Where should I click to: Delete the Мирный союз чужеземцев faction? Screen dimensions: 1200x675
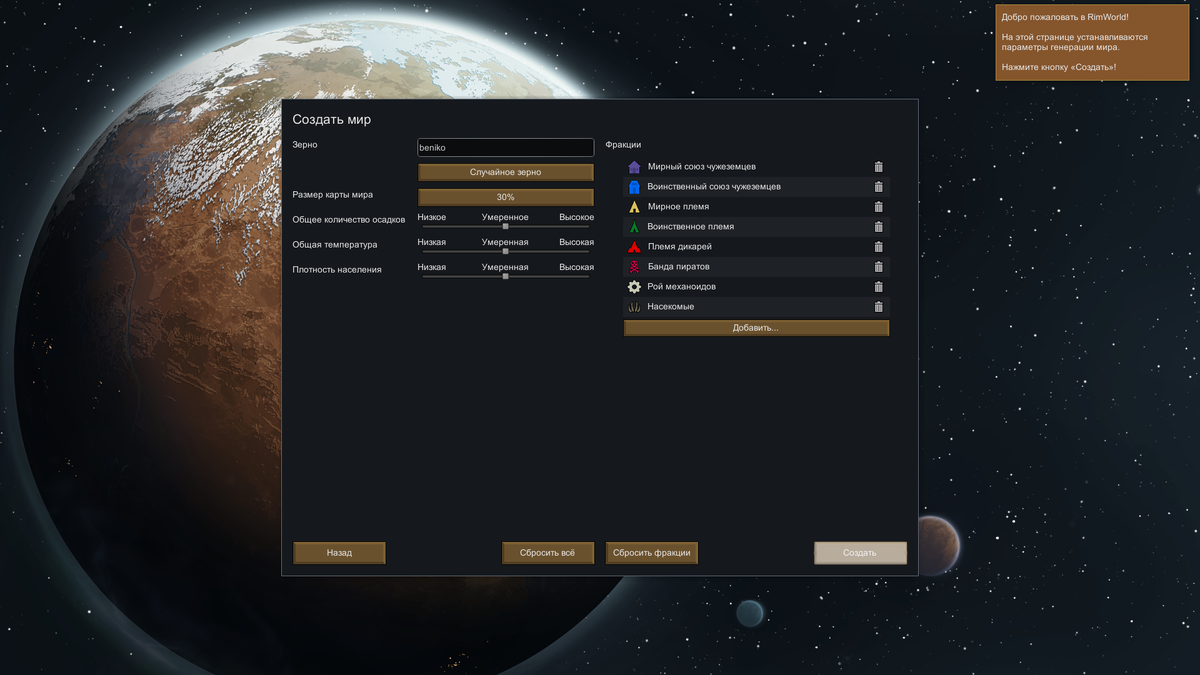879,167
